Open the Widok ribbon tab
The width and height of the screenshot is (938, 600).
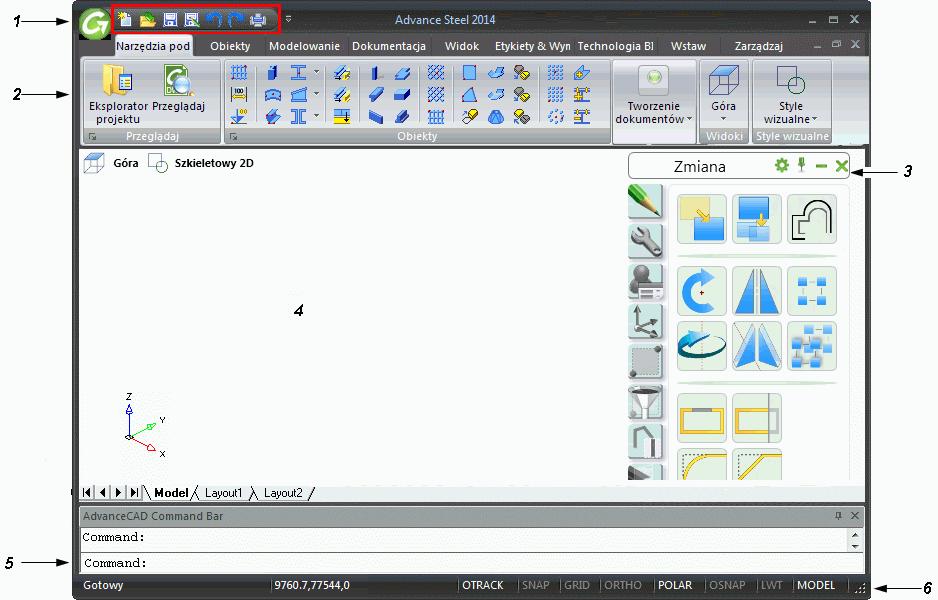tap(462, 46)
